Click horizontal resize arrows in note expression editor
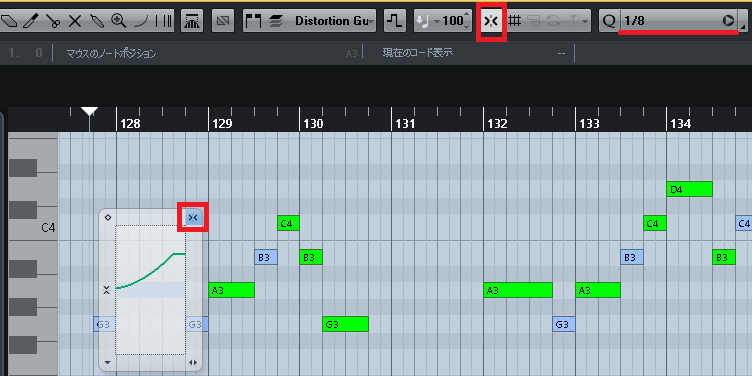 (193, 363)
